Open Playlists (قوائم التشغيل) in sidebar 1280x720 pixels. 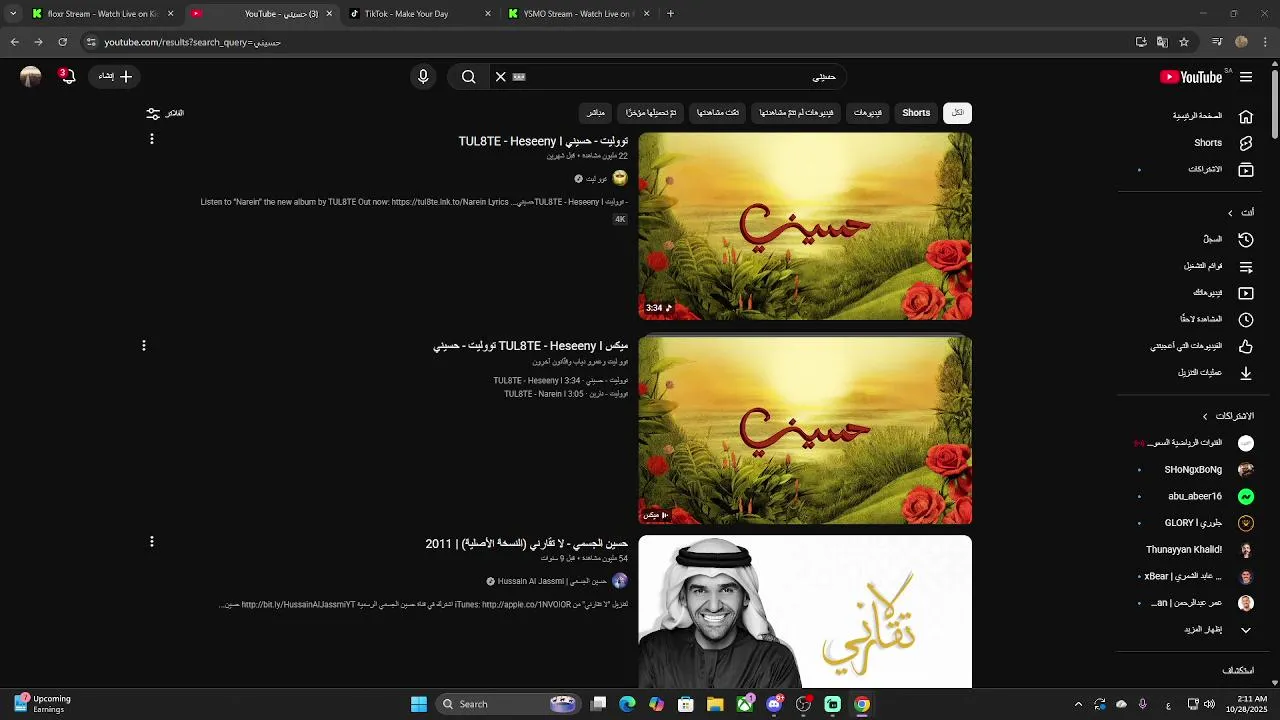click(x=1218, y=266)
